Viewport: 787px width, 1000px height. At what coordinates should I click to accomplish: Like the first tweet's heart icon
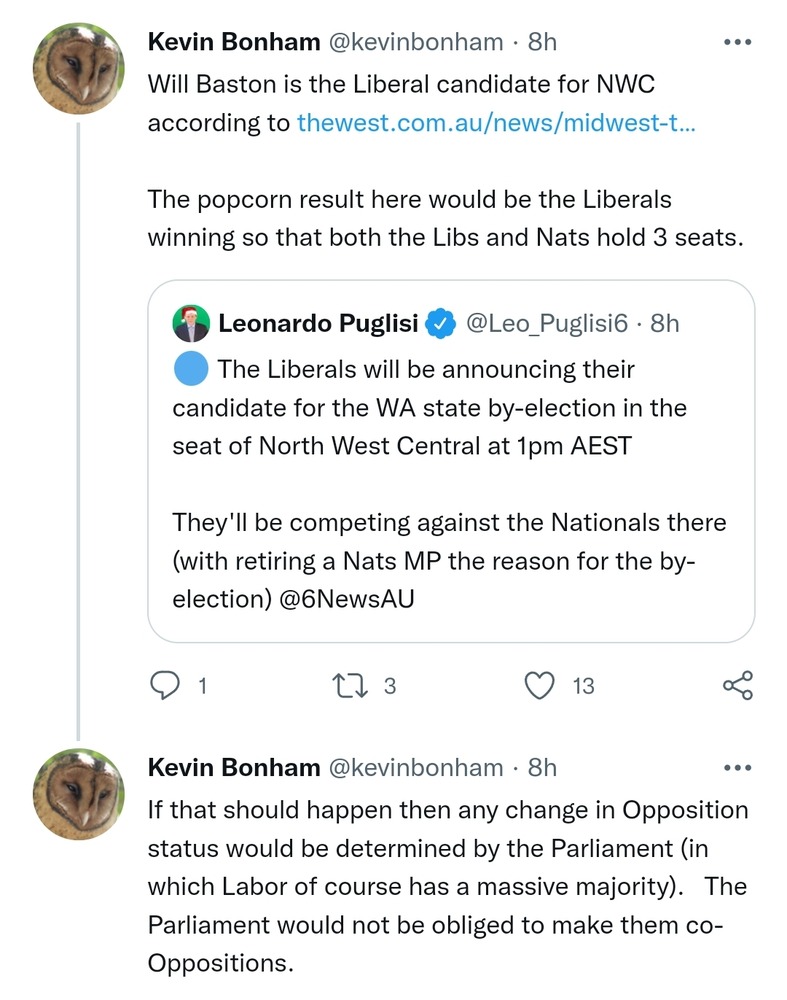point(540,685)
